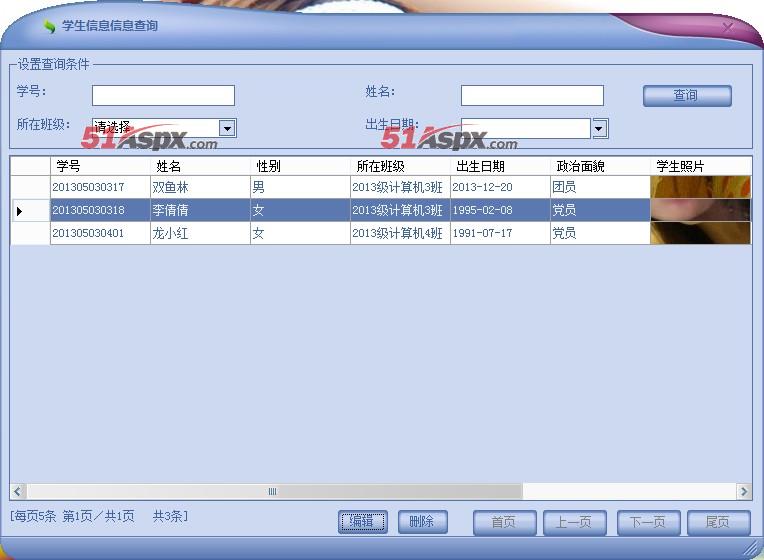Sort by 姓名 column header
This screenshot has height=560, width=764.
pyautogui.click(x=200, y=166)
